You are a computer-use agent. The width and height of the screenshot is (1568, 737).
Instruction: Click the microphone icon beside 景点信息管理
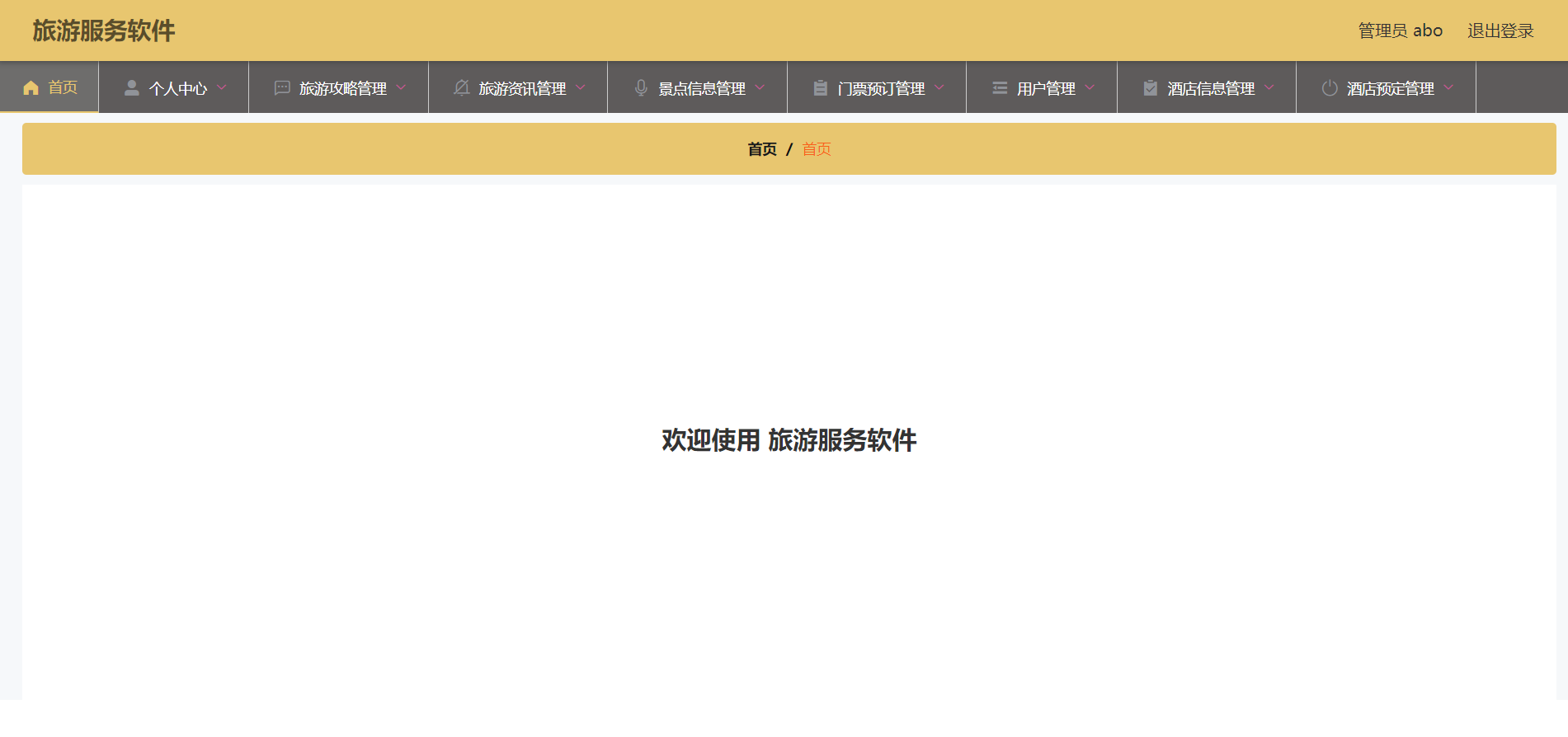tap(641, 88)
